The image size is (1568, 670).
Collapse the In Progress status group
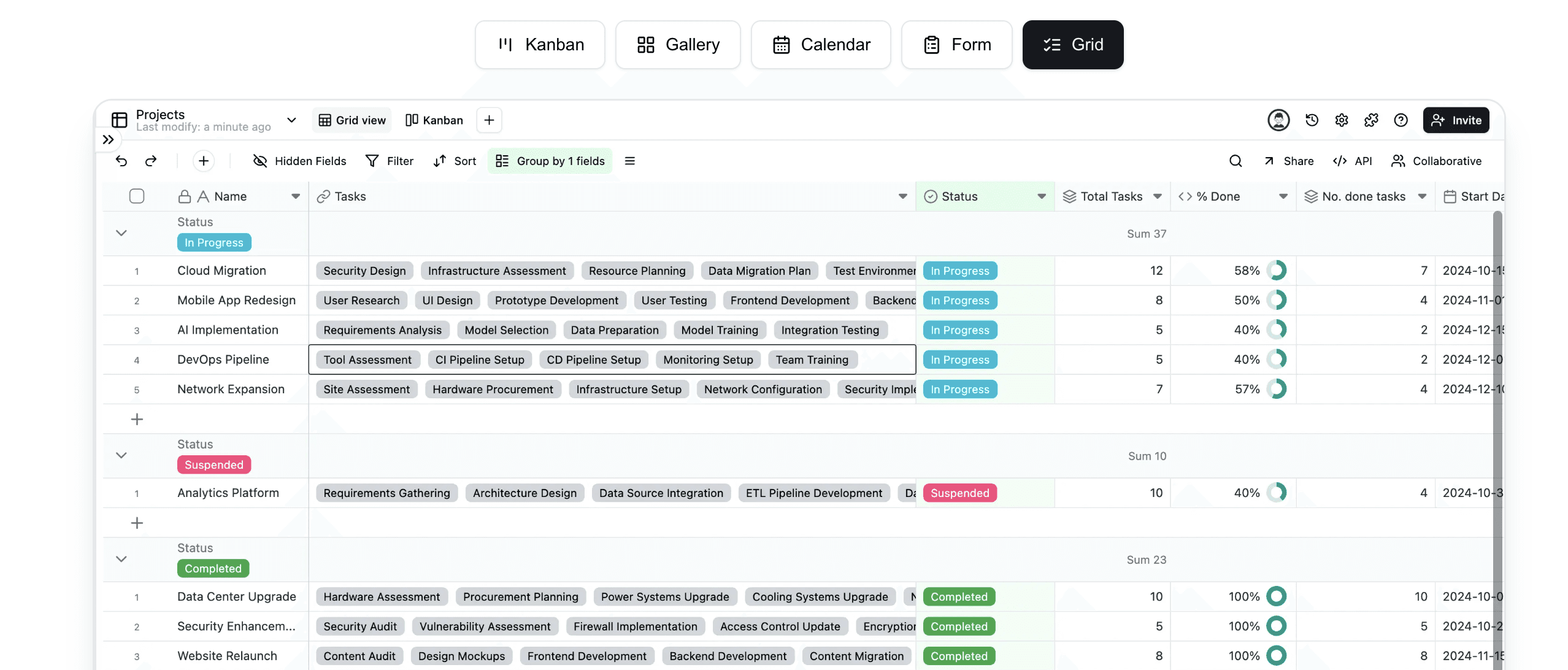point(121,233)
